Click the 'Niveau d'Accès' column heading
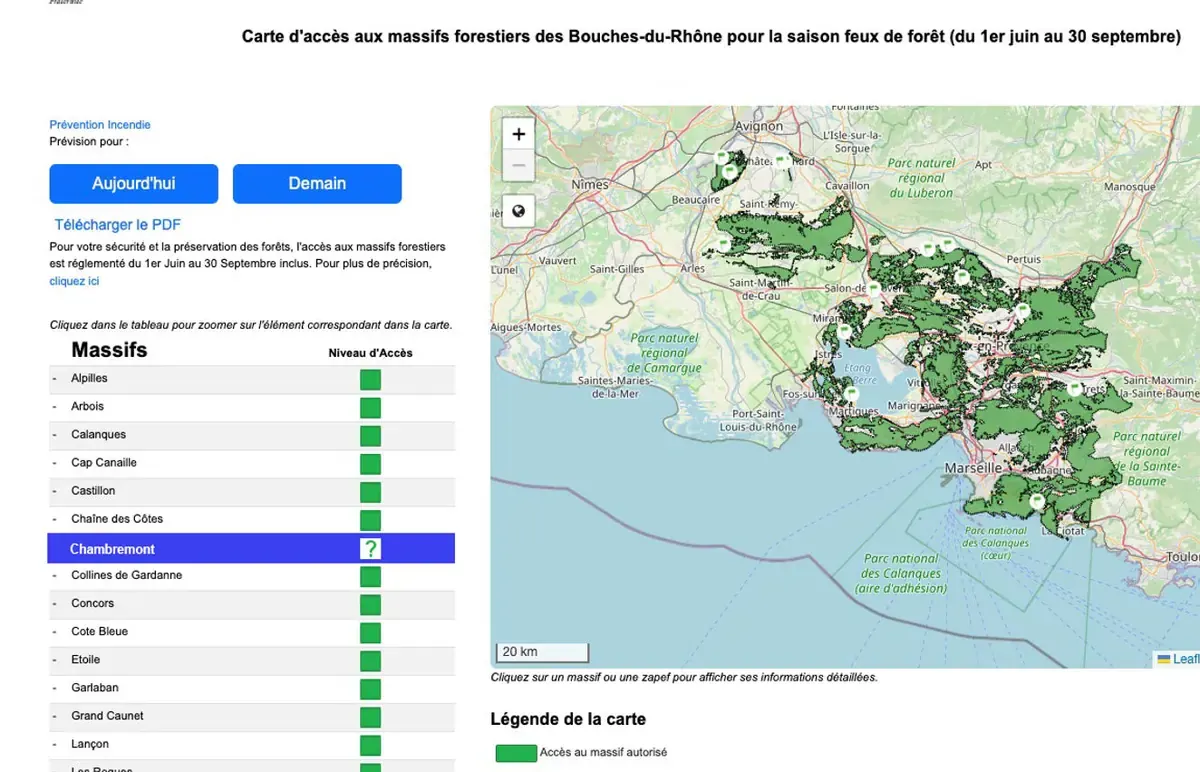The height and width of the screenshot is (772, 1200). 370,353
